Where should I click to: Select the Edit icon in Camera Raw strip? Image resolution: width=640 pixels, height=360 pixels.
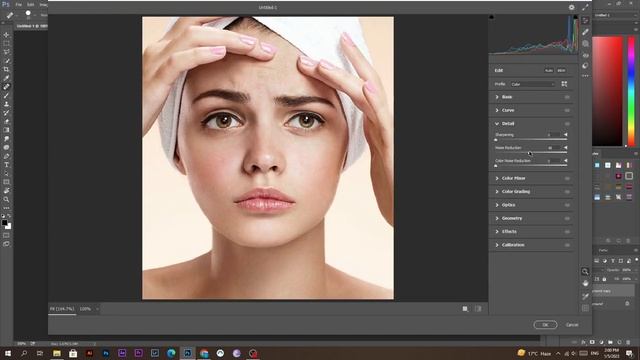pyautogui.click(x=585, y=20)
